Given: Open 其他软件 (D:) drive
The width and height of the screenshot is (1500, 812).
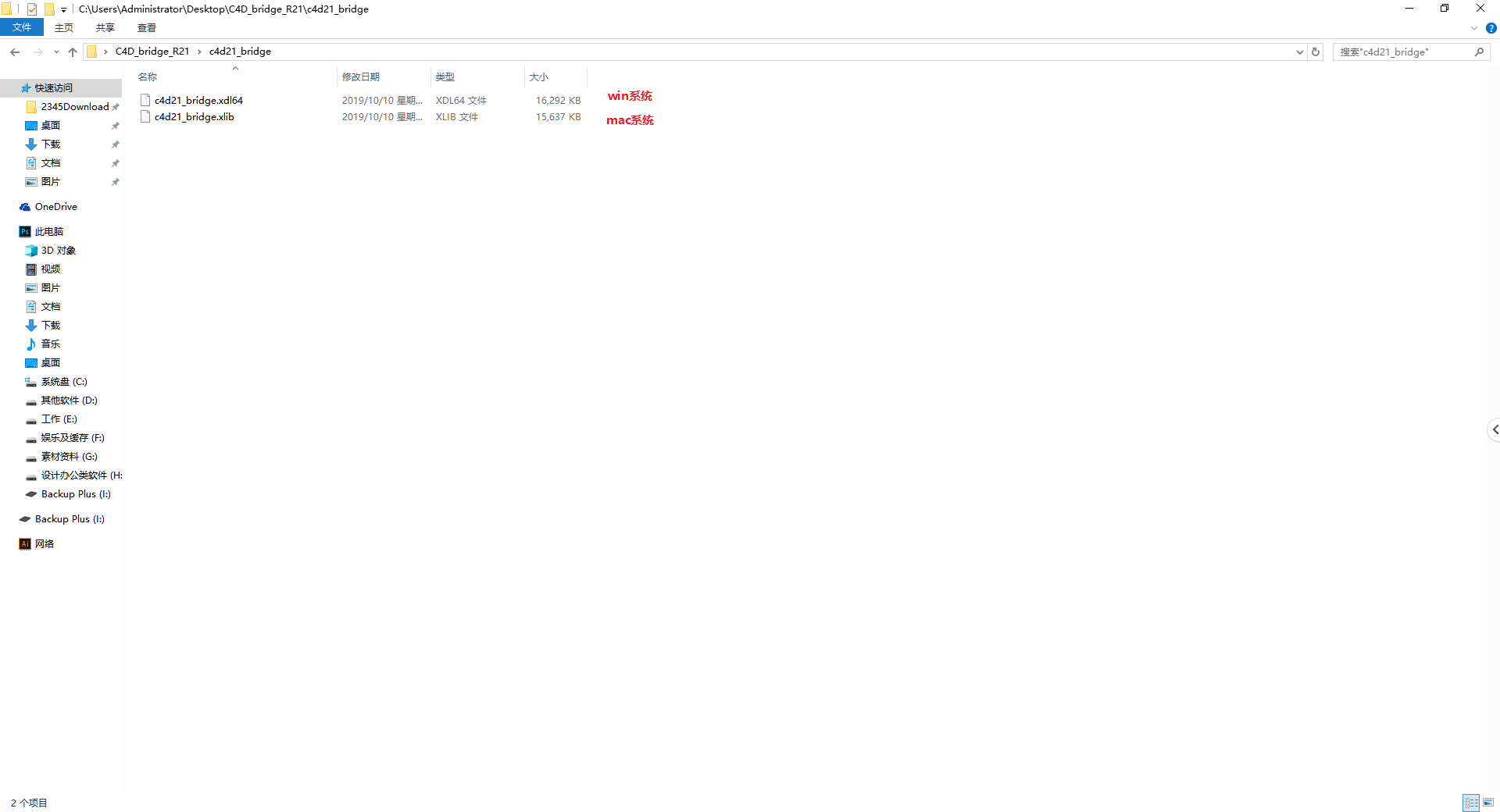Looking at the screenshot, I should tap(70, 401).
